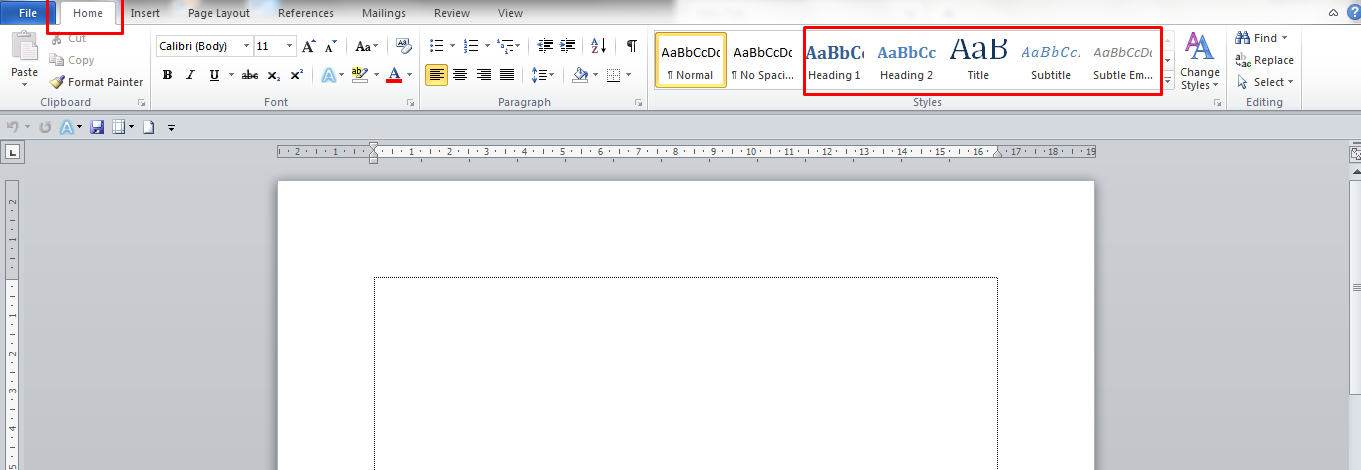Center-align the text

[460, 75]
